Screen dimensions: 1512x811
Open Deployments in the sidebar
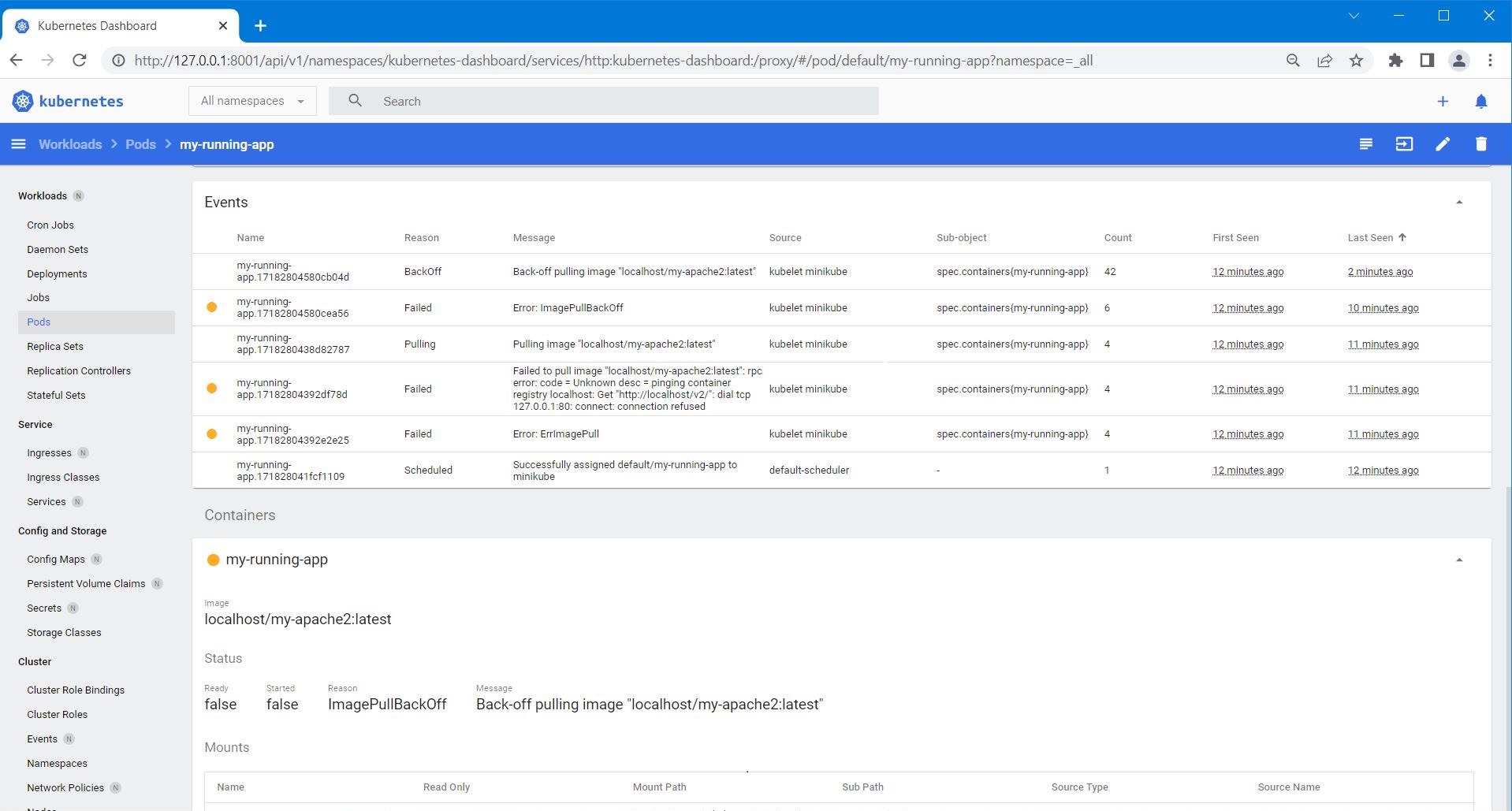(57, 274)
